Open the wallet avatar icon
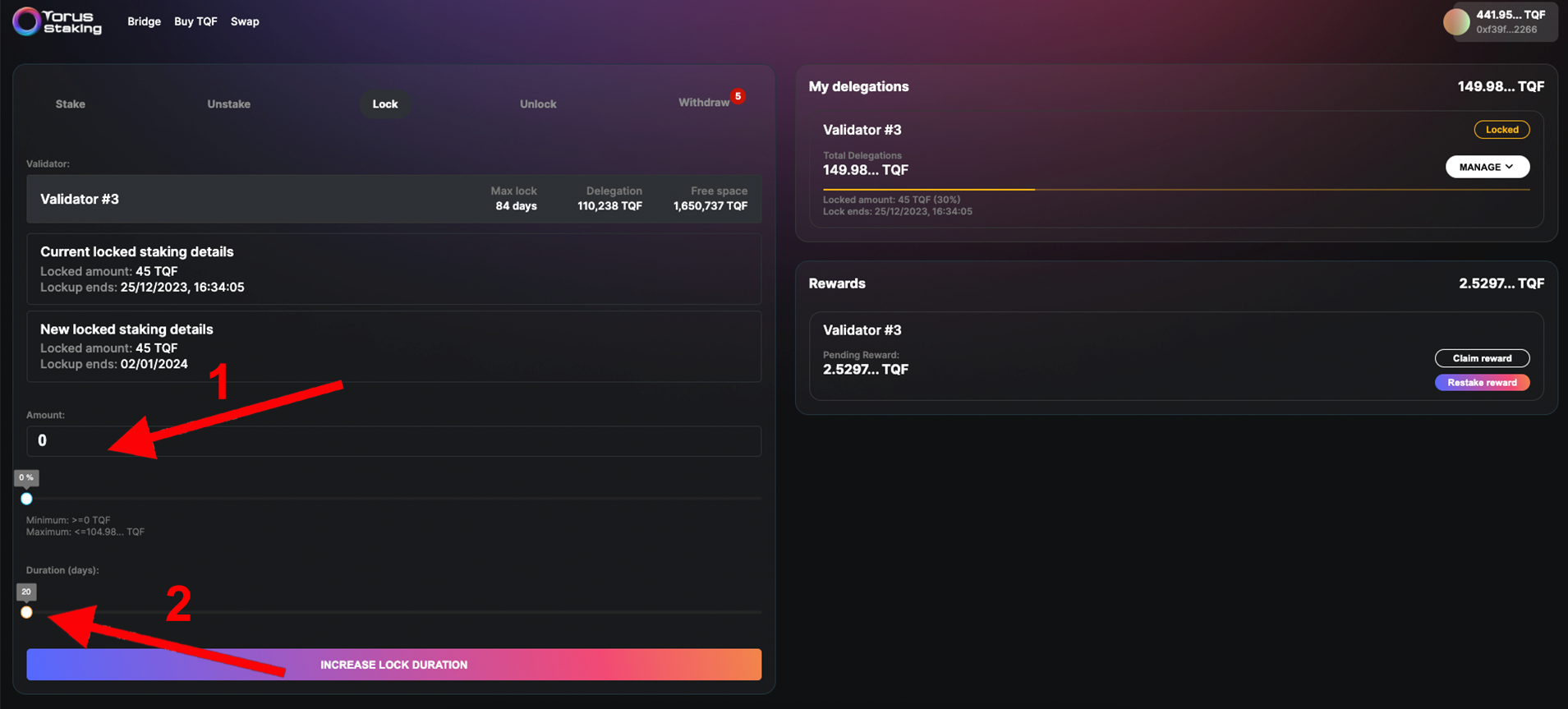 click(x=1456, y=22)
